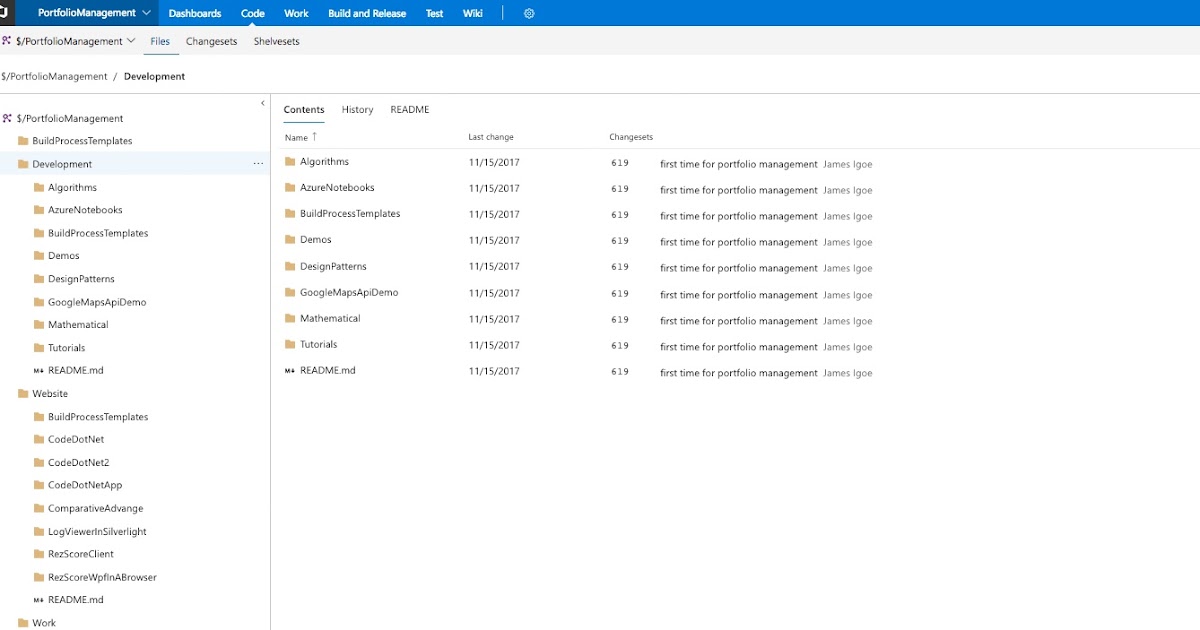Click $/PortfolioManagement in the breadcrumb
Viewport: 1200px width, 630px height.
tap(56, 75)
